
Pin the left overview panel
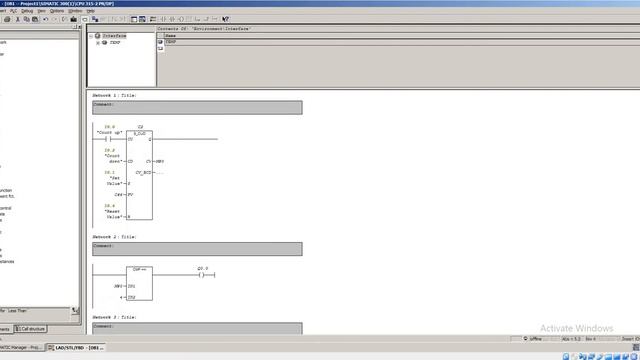click(x=75, y=27)
